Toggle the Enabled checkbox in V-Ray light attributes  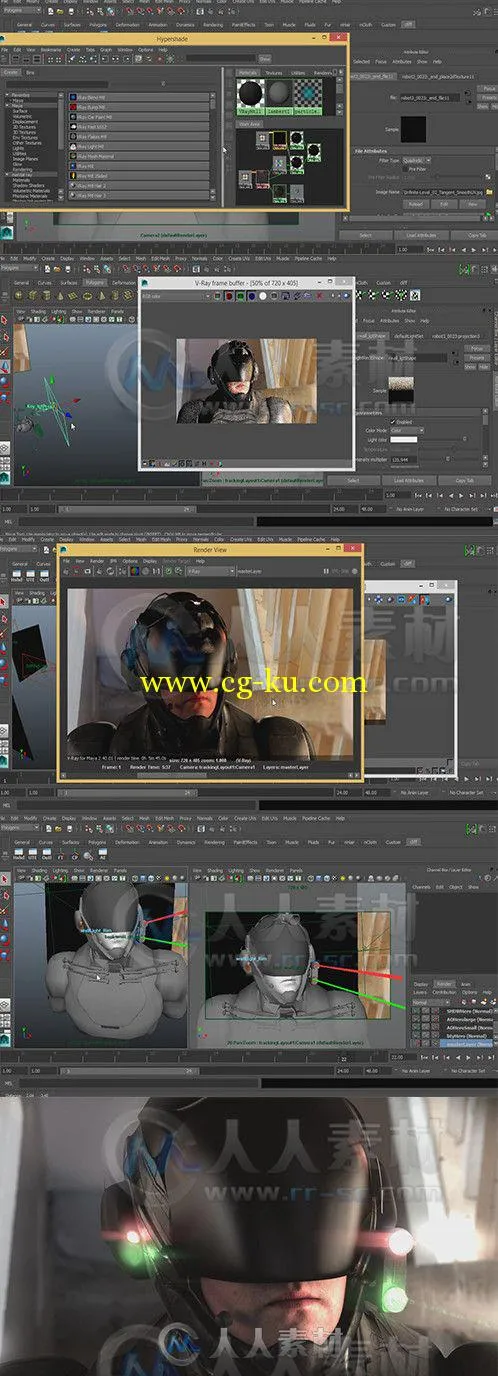click(393, 422)
